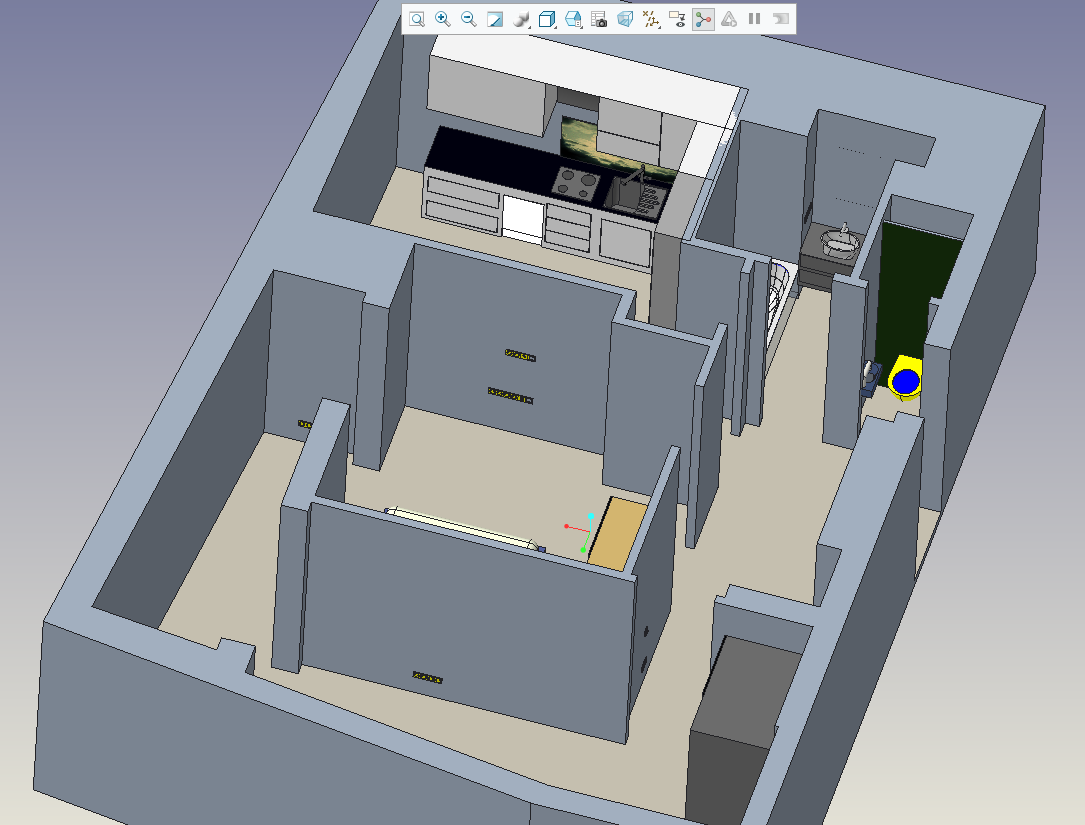Image resolution: width=1085 pixels, height=825 pixels.
Task: Open the Datum Display Filters dropdown
Action: click(x=651, y=19)
